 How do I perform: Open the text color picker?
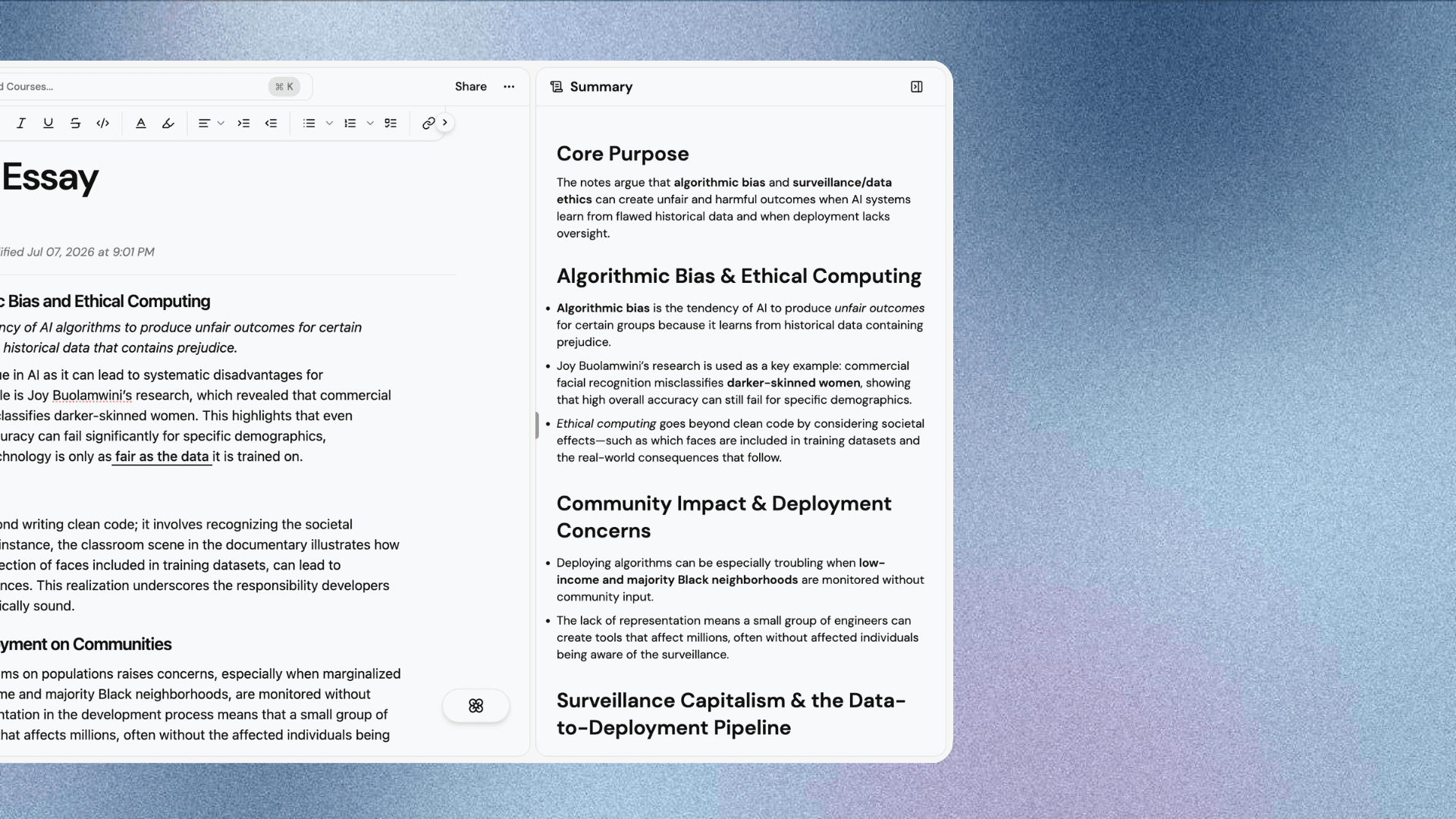pyautogui.click(x=141, y=123)
